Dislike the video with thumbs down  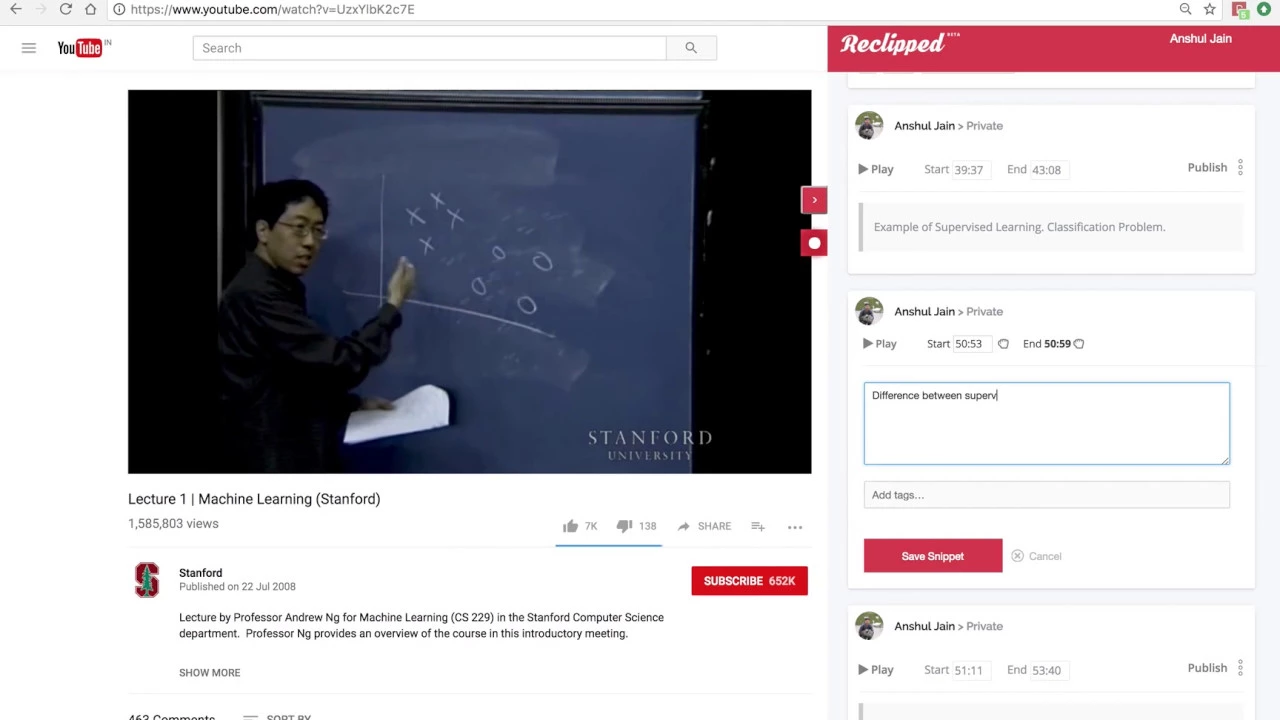624,526
